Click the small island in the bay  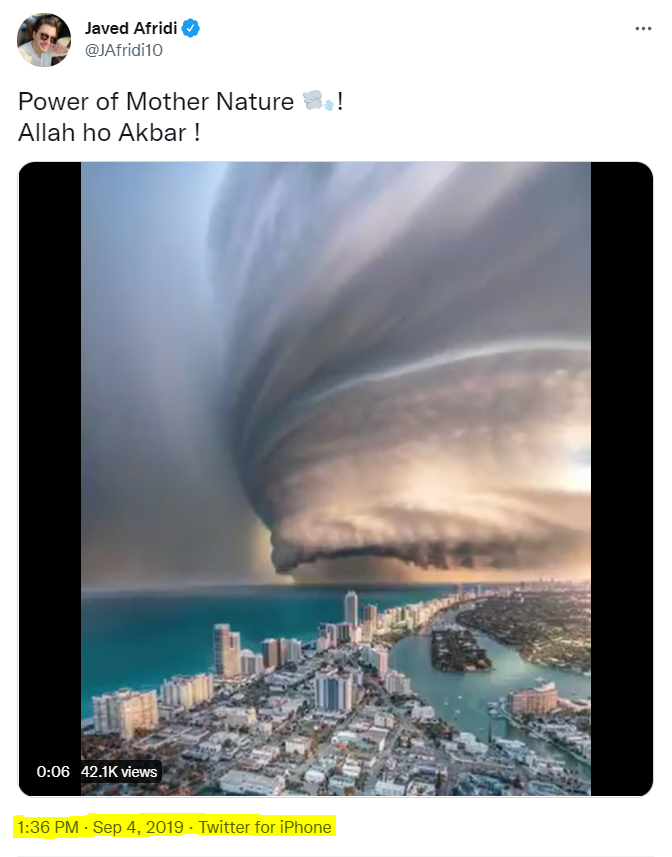pyautogui.click(x=460, y=650)
